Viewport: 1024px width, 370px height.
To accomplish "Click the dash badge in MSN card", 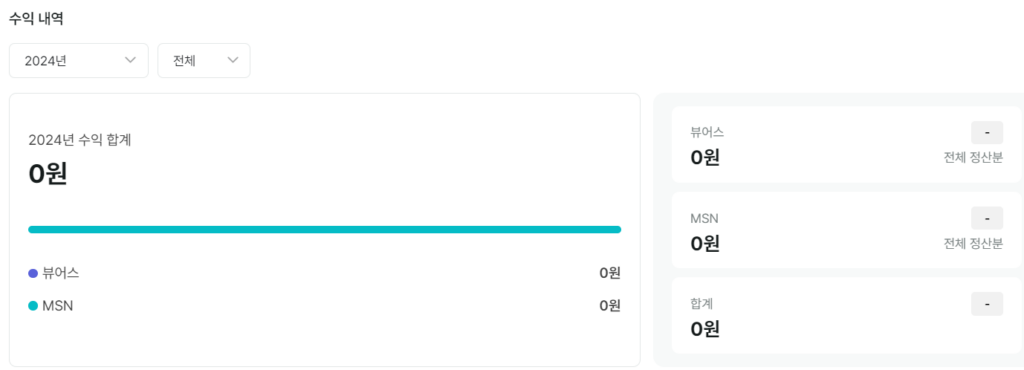I will (987, 218).
